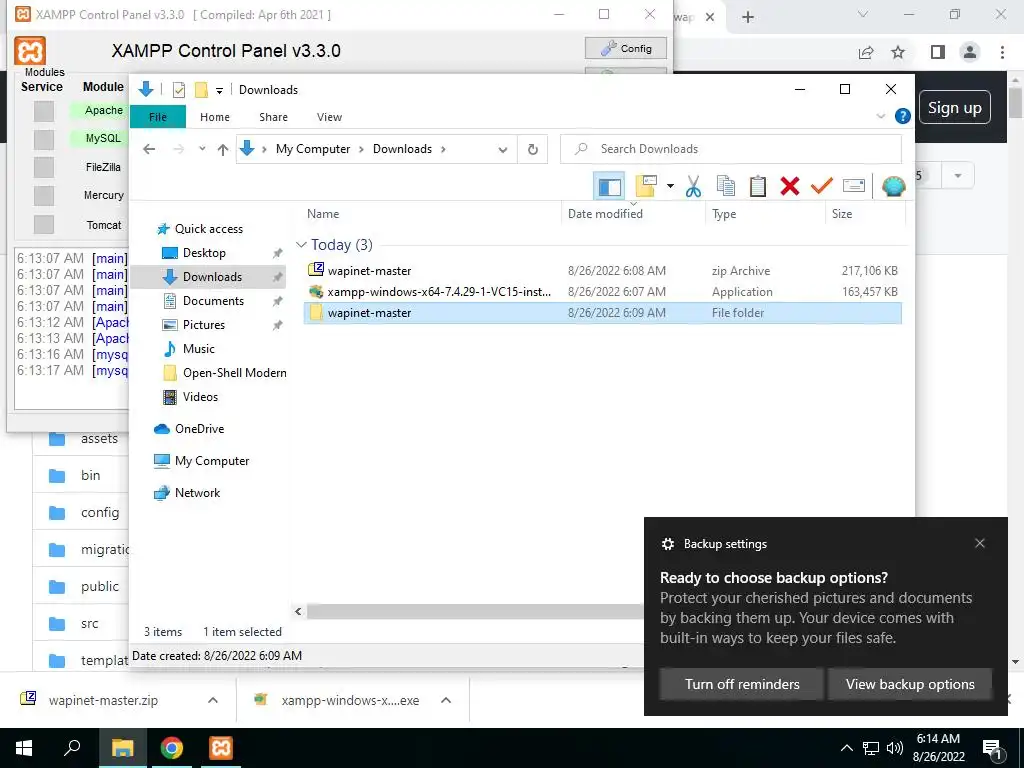
Task: Open the XAMPP Config button
Action: point(626,48)
